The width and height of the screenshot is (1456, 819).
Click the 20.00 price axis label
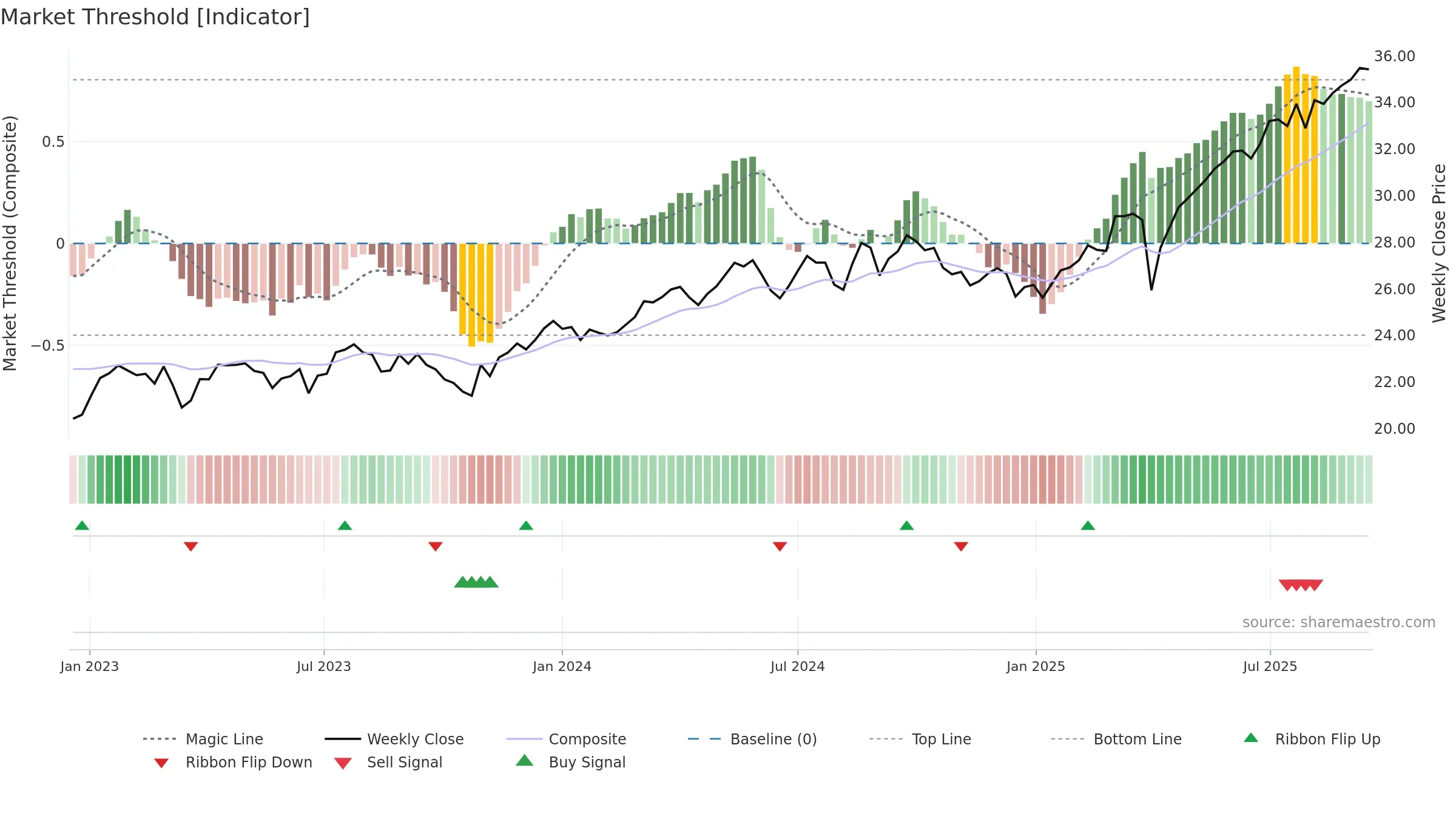pos(1395,428)
